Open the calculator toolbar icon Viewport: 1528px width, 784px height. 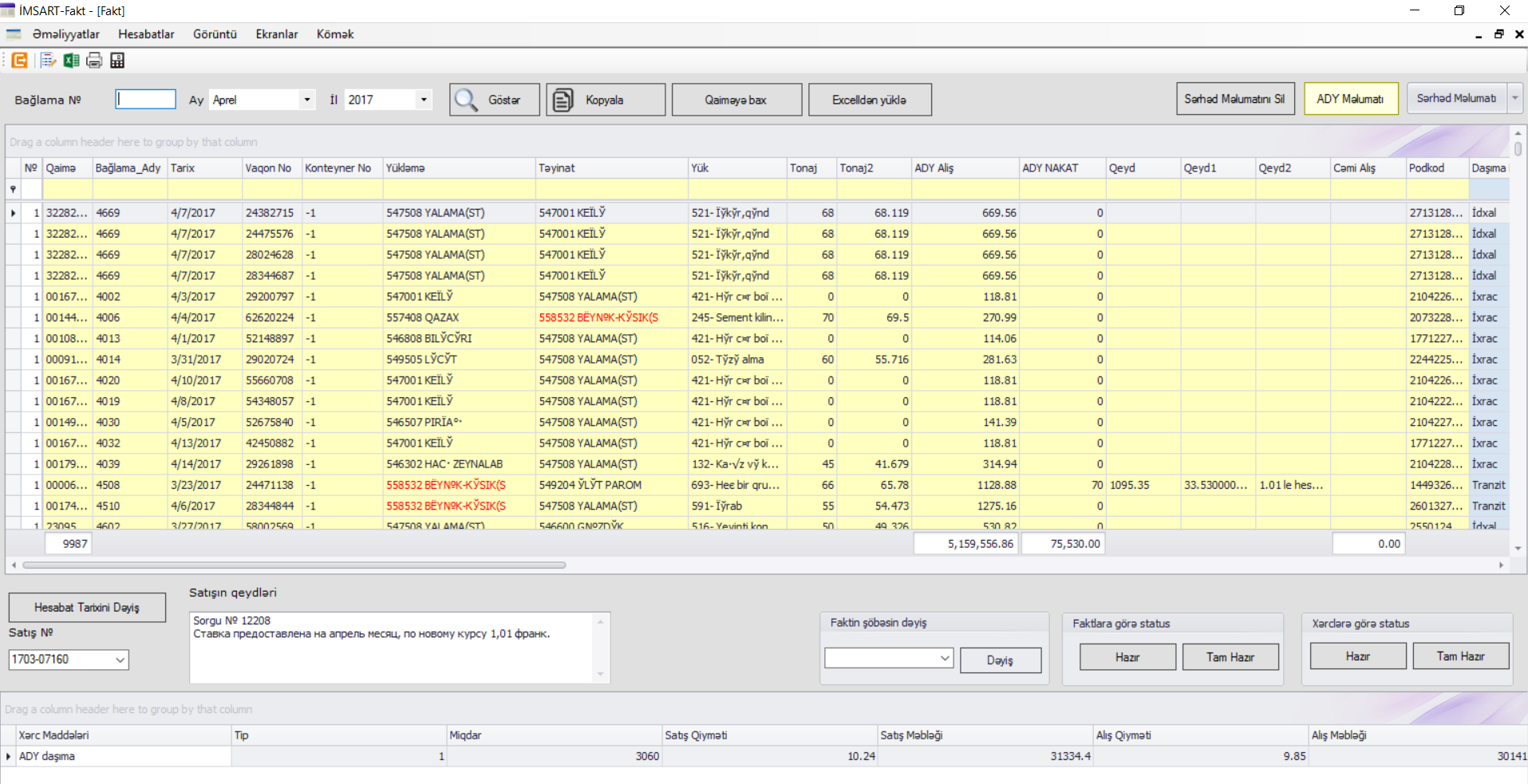coord(117,61)
